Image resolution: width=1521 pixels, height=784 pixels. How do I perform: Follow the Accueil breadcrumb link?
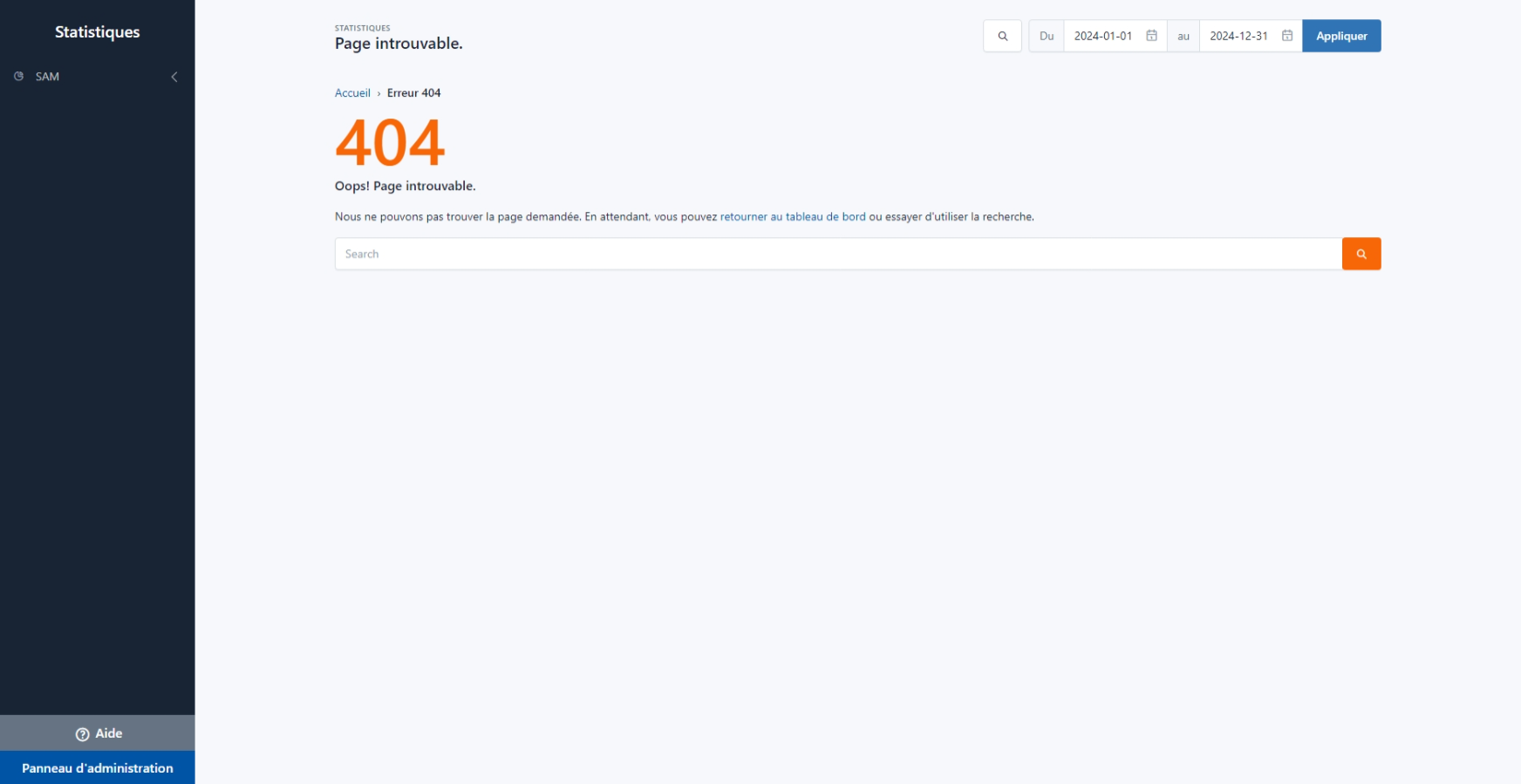(x=352, y=93)
